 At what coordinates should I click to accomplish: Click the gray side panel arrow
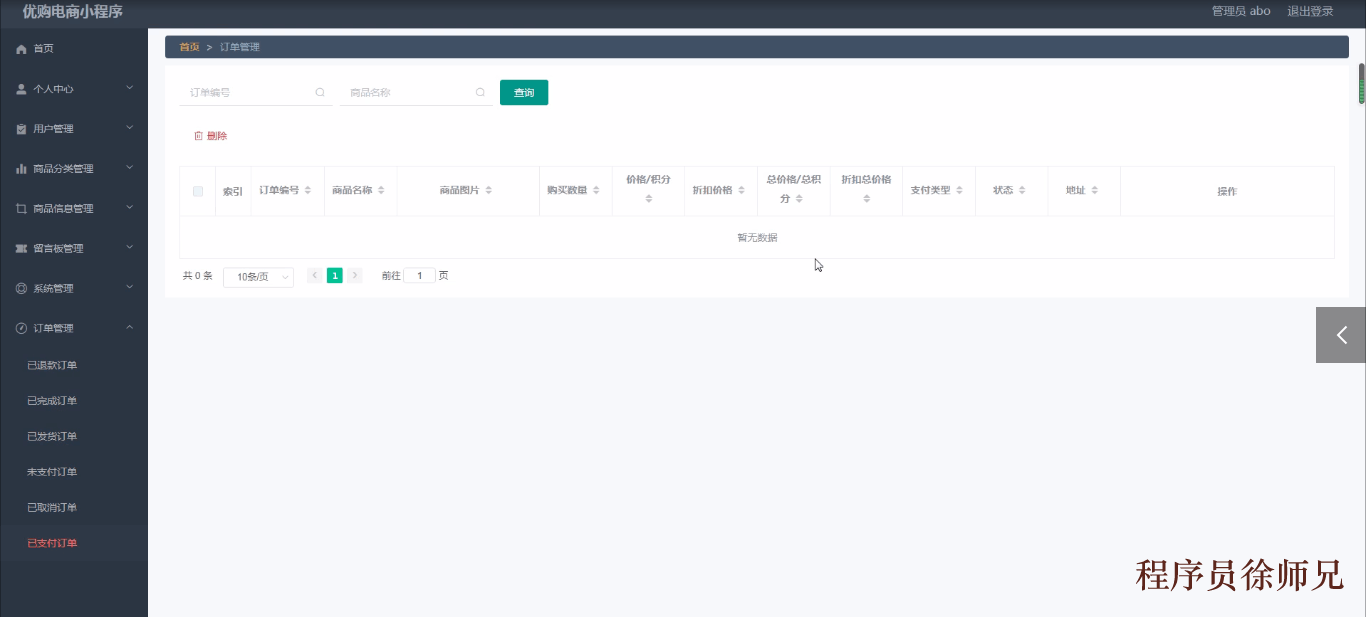(x=1341, y=335)
